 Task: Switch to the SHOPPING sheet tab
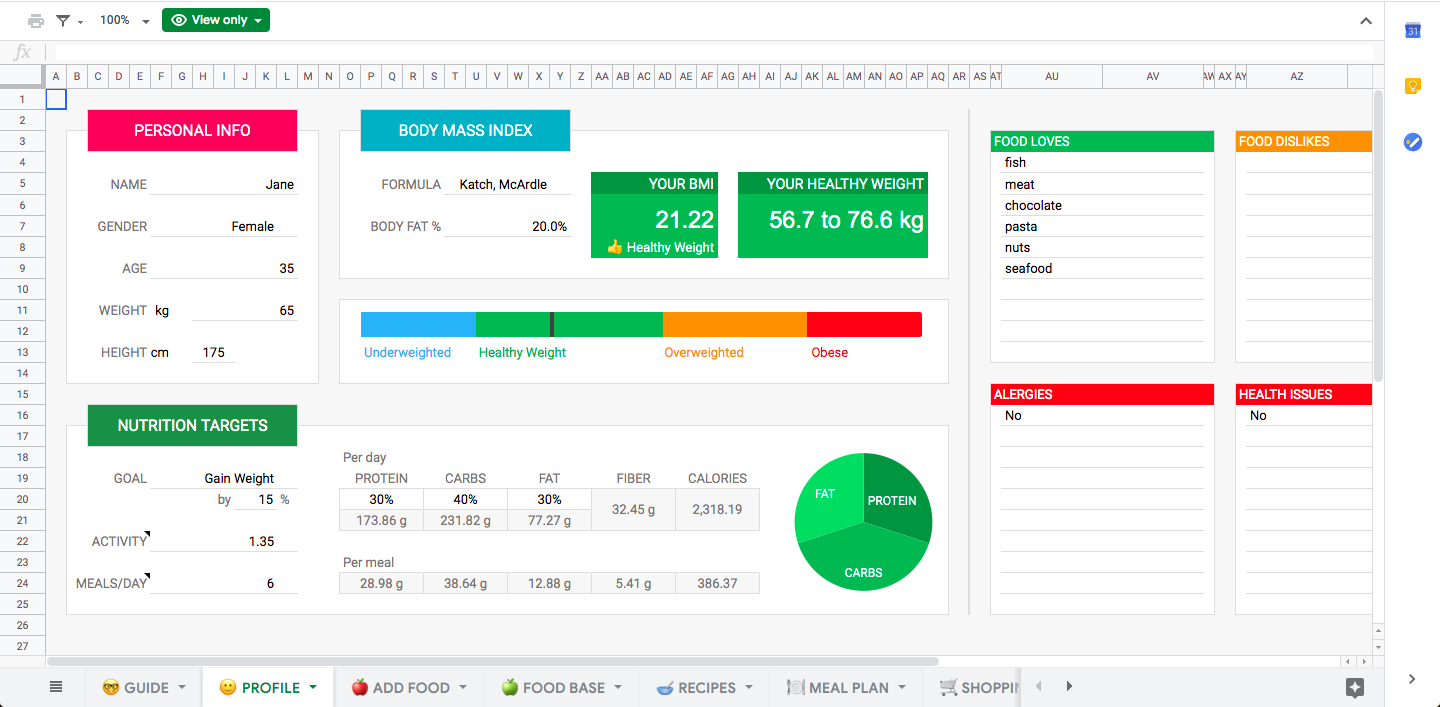point(979,687)
